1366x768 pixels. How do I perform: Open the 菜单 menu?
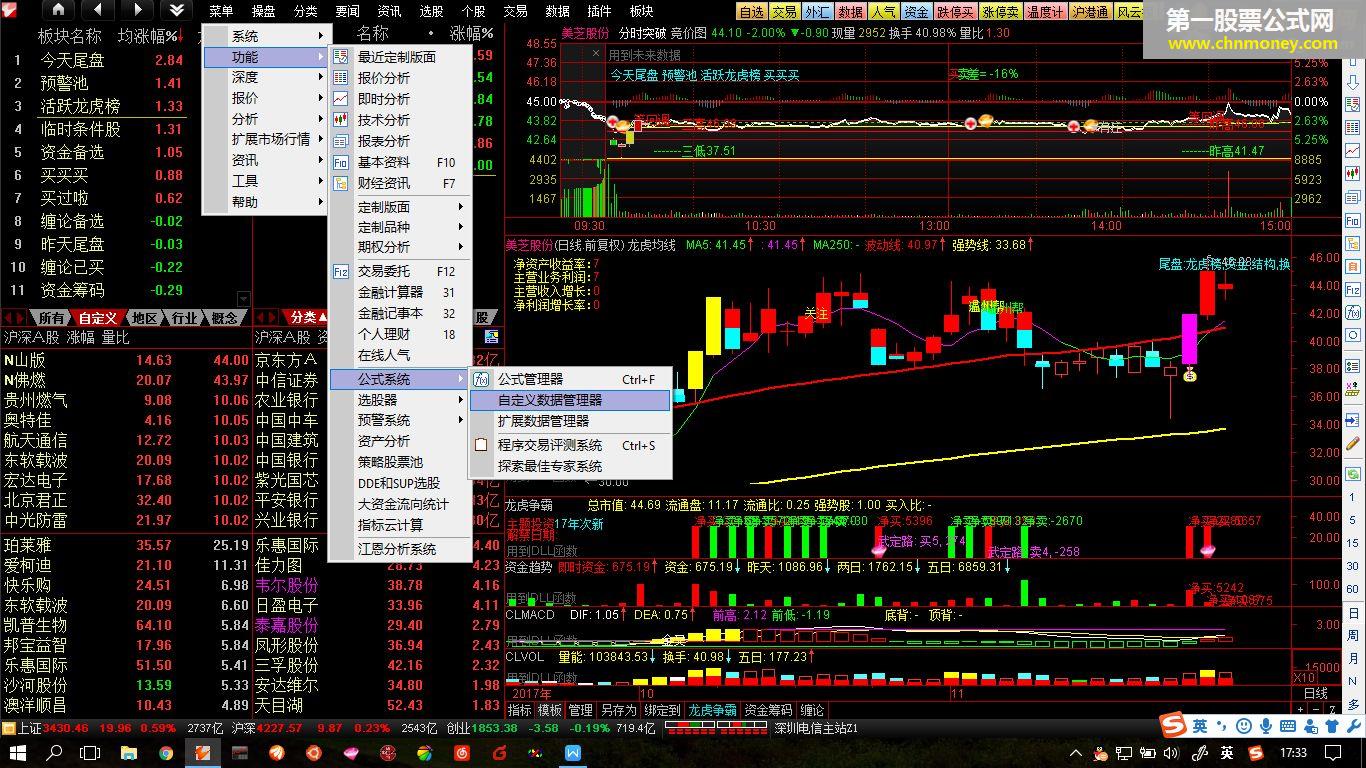pos(221,11)
